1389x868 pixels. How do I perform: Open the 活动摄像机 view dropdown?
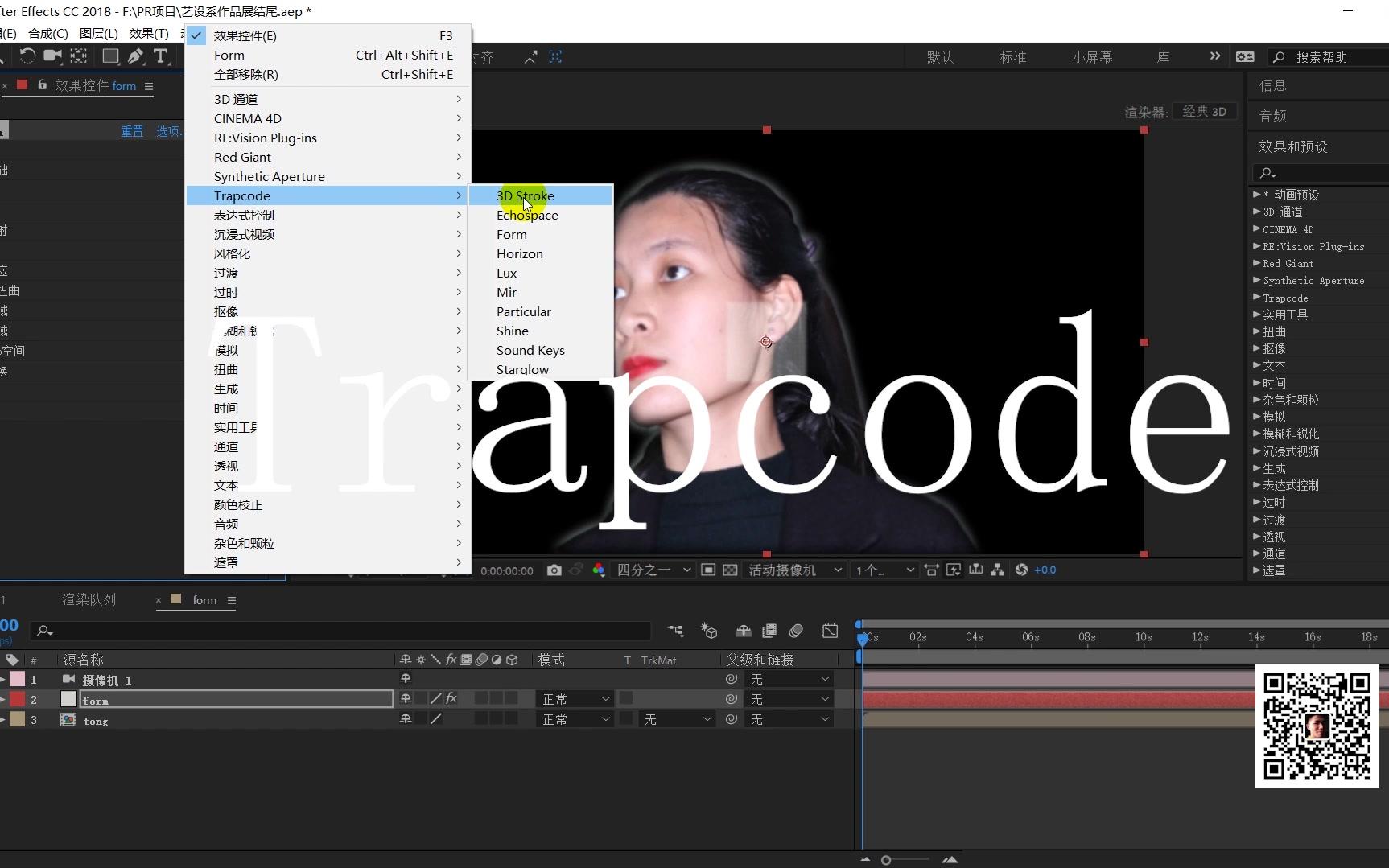coord(794,570)
